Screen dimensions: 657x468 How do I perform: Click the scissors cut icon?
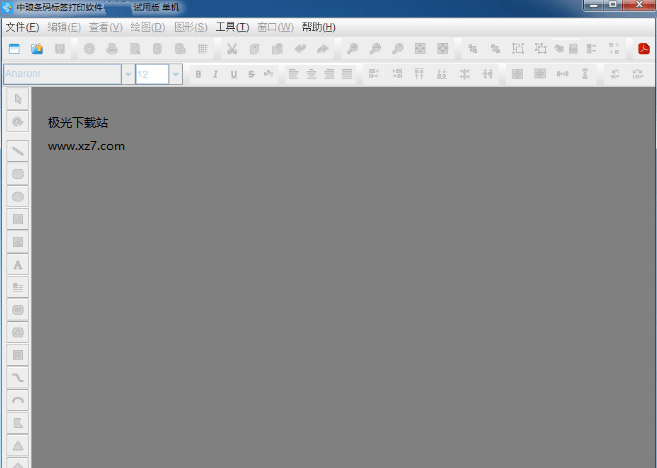[x=232, y=49]
